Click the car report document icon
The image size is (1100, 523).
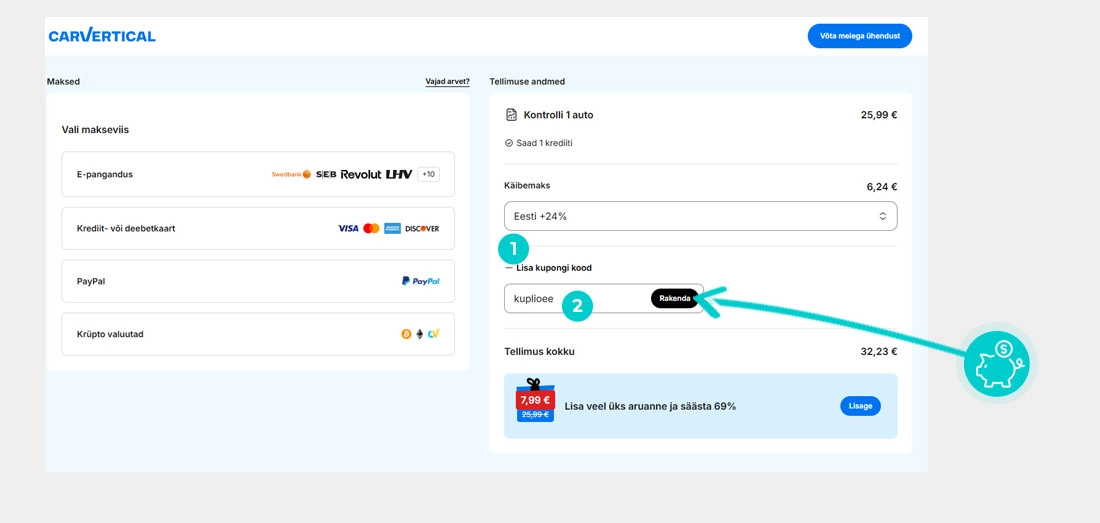click(511, 115)
